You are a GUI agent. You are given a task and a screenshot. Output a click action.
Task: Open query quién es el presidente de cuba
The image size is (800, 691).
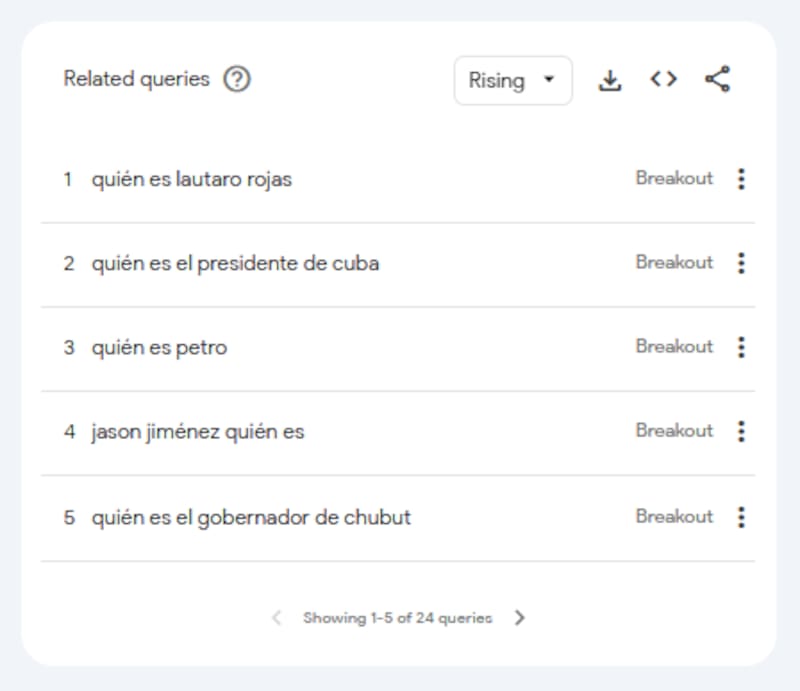tap(235, 264)
